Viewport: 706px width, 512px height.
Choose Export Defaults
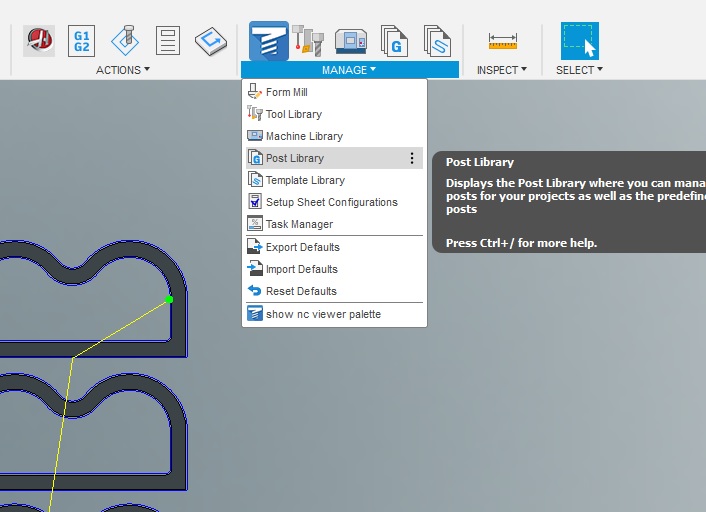[x=334, y=247]
